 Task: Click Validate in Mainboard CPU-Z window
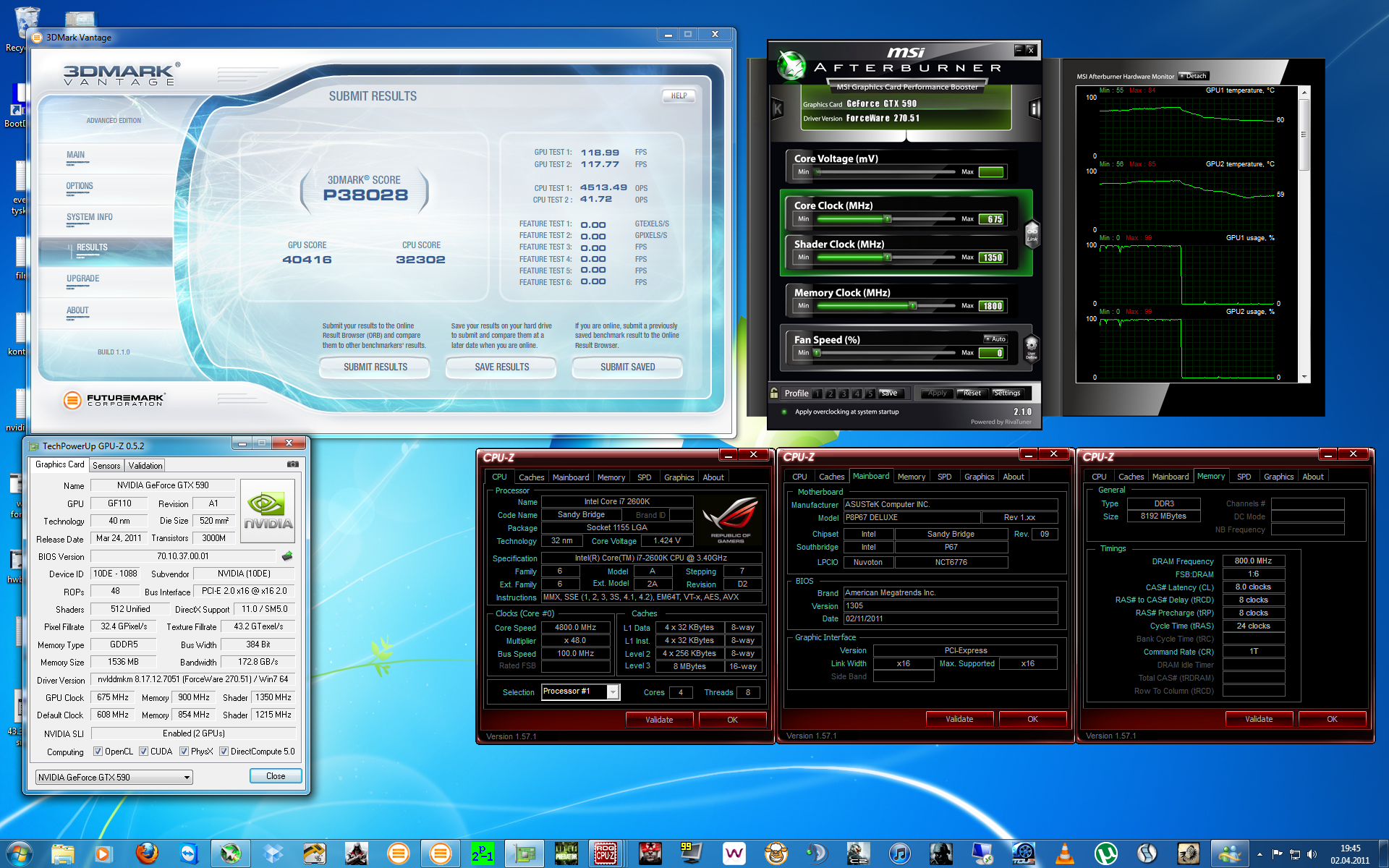coord(959,719)
